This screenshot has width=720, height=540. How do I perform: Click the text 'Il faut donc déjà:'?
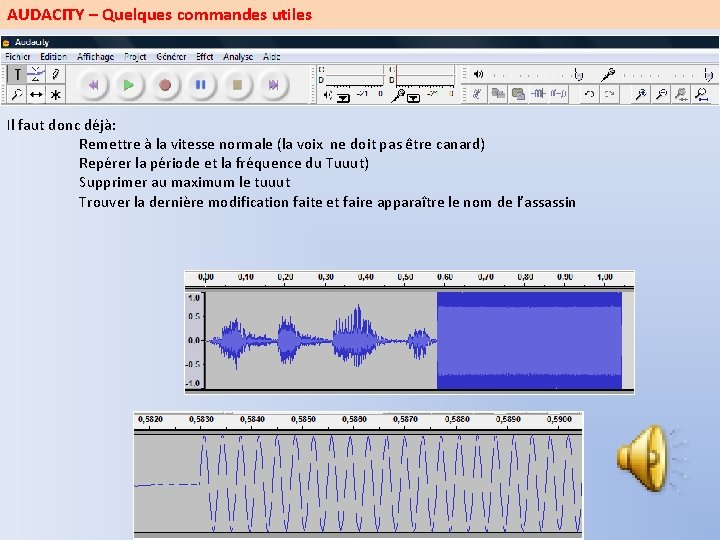coord(61,125)
